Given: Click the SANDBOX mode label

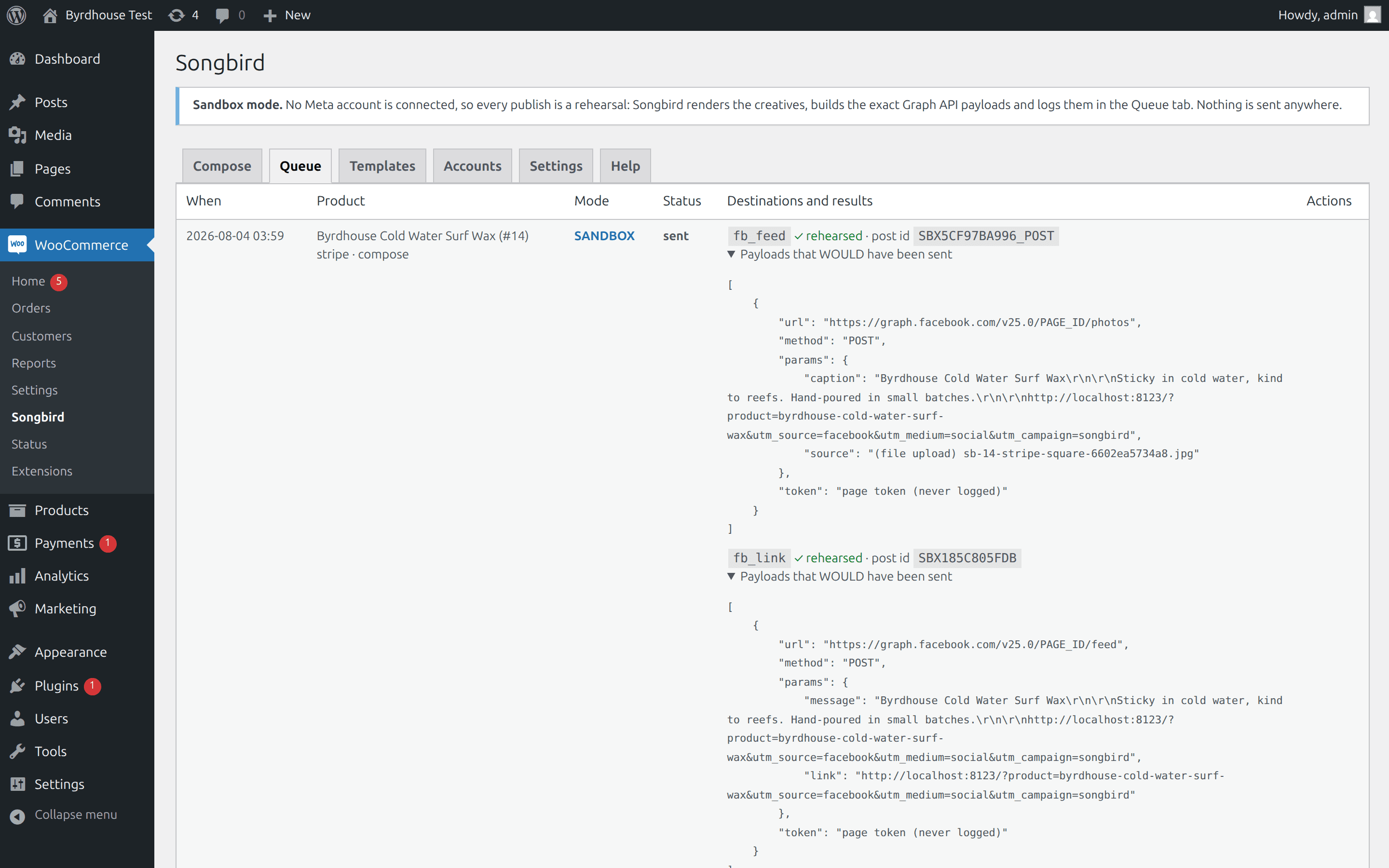Looking at the screenshot, I should click(604, 235).
